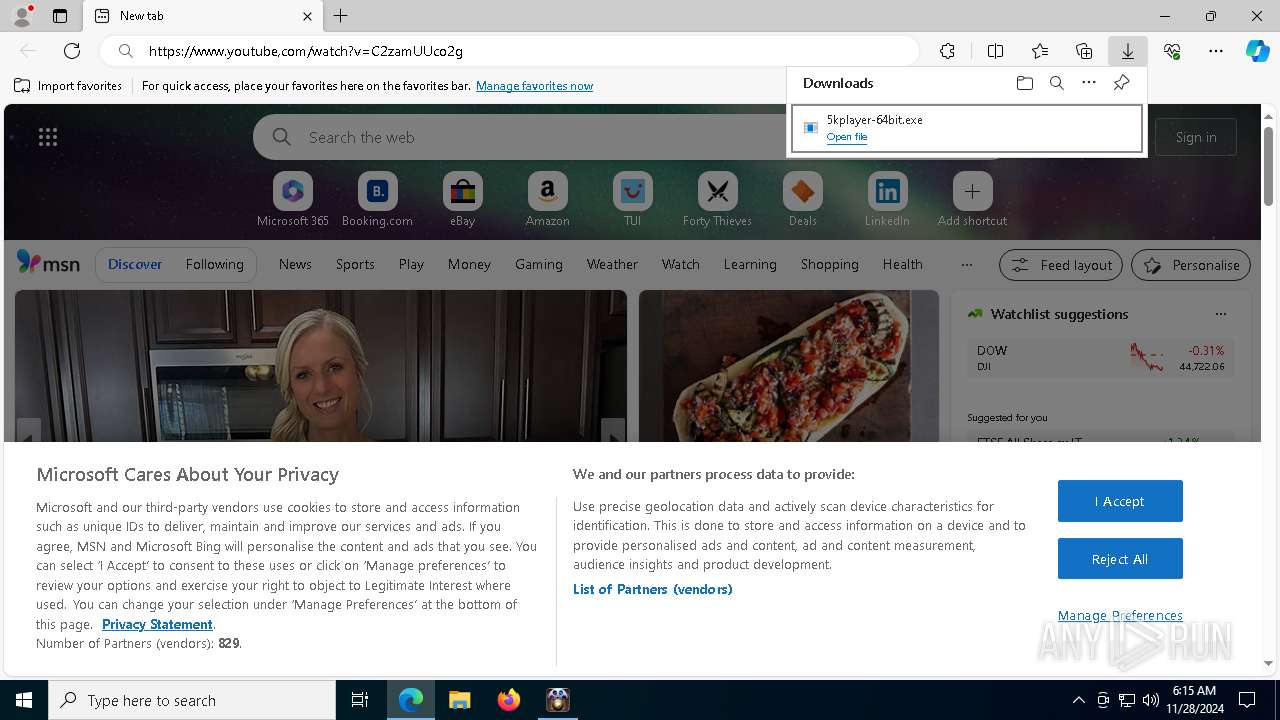1280x720 pixels.
Task: Follow the Manage favorites now link
Action: point(534,86)
